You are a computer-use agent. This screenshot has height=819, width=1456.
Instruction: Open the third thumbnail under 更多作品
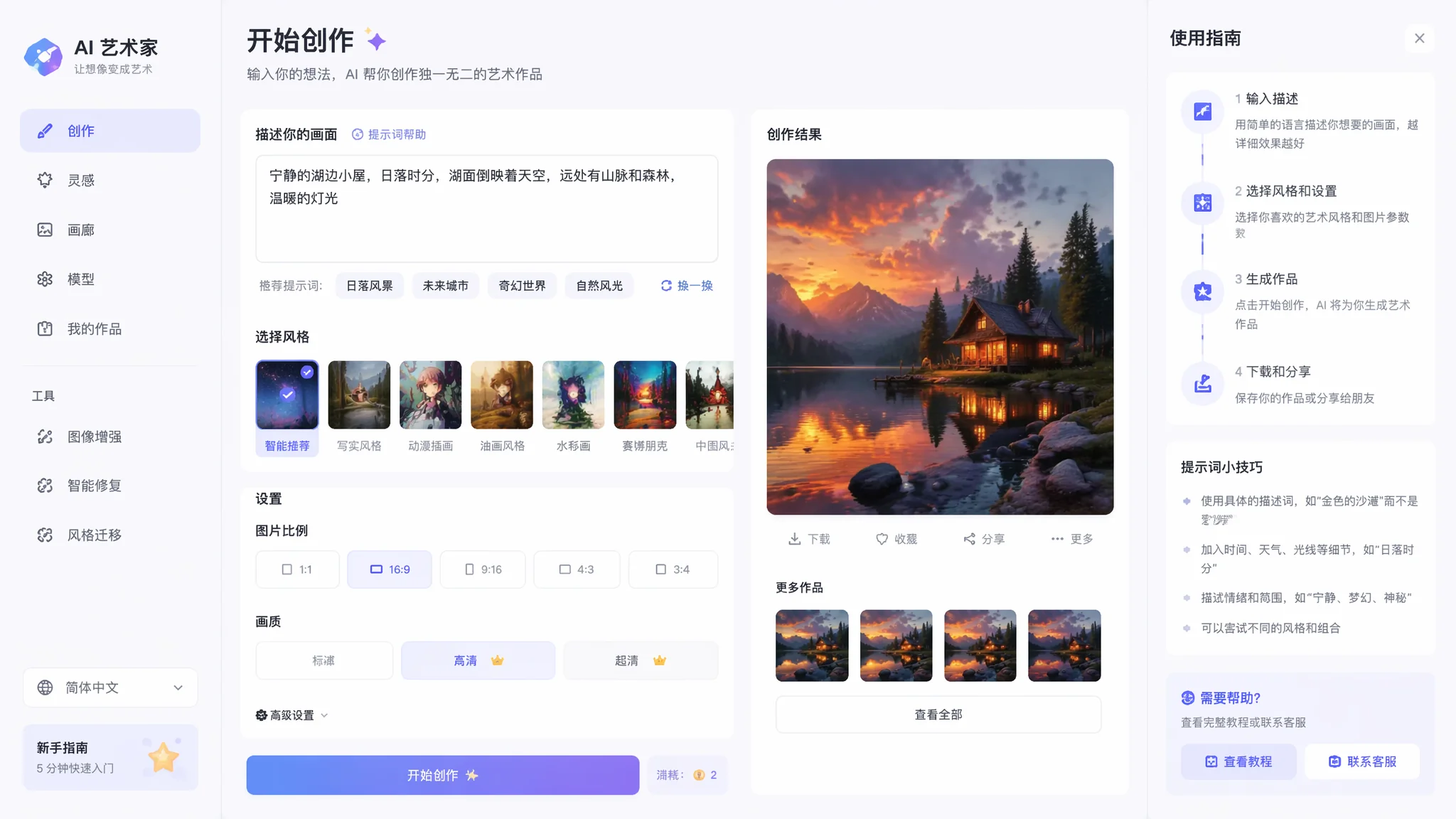pos(980,646)
